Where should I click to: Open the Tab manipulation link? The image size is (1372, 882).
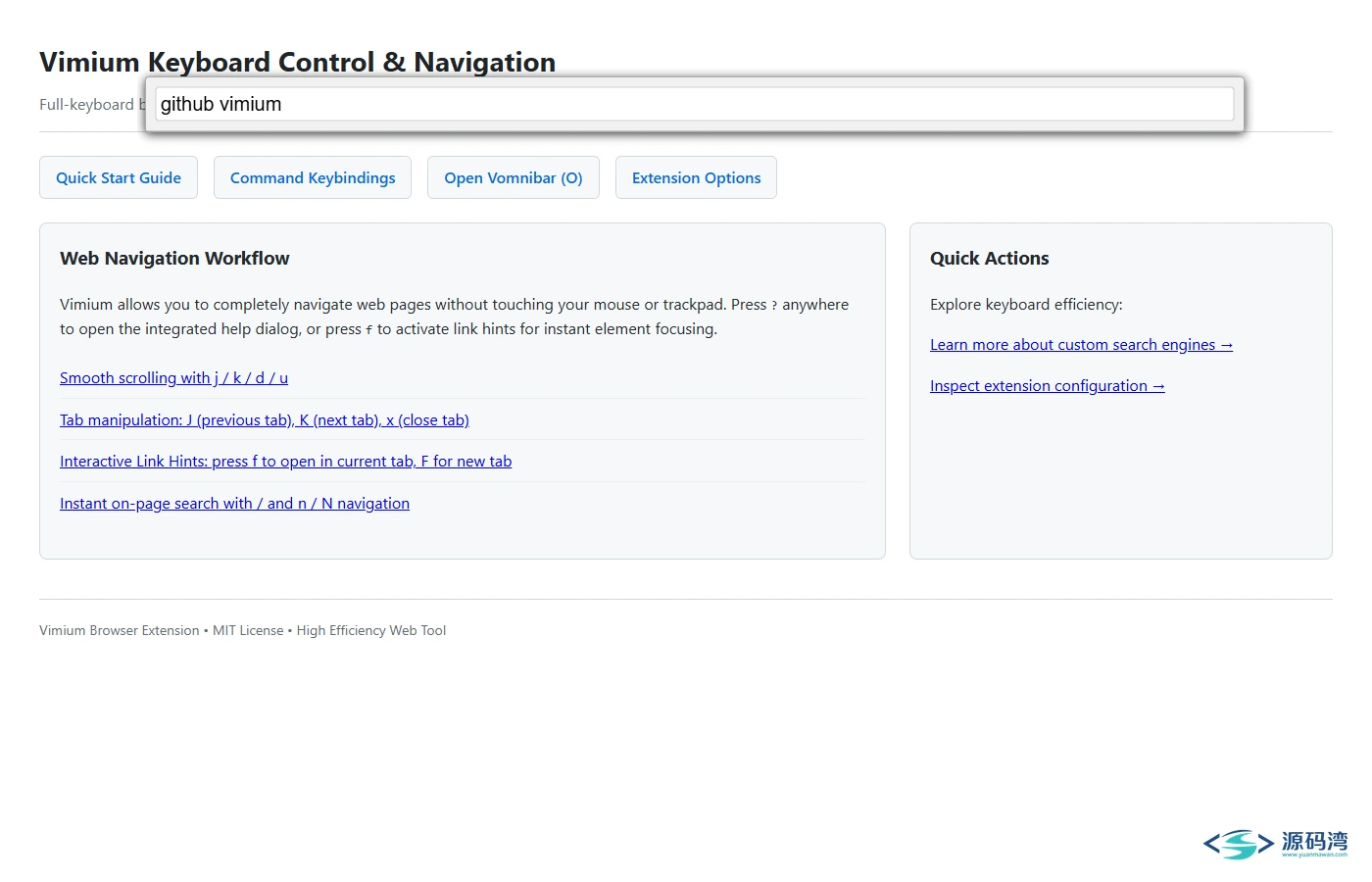coord(265,420)
